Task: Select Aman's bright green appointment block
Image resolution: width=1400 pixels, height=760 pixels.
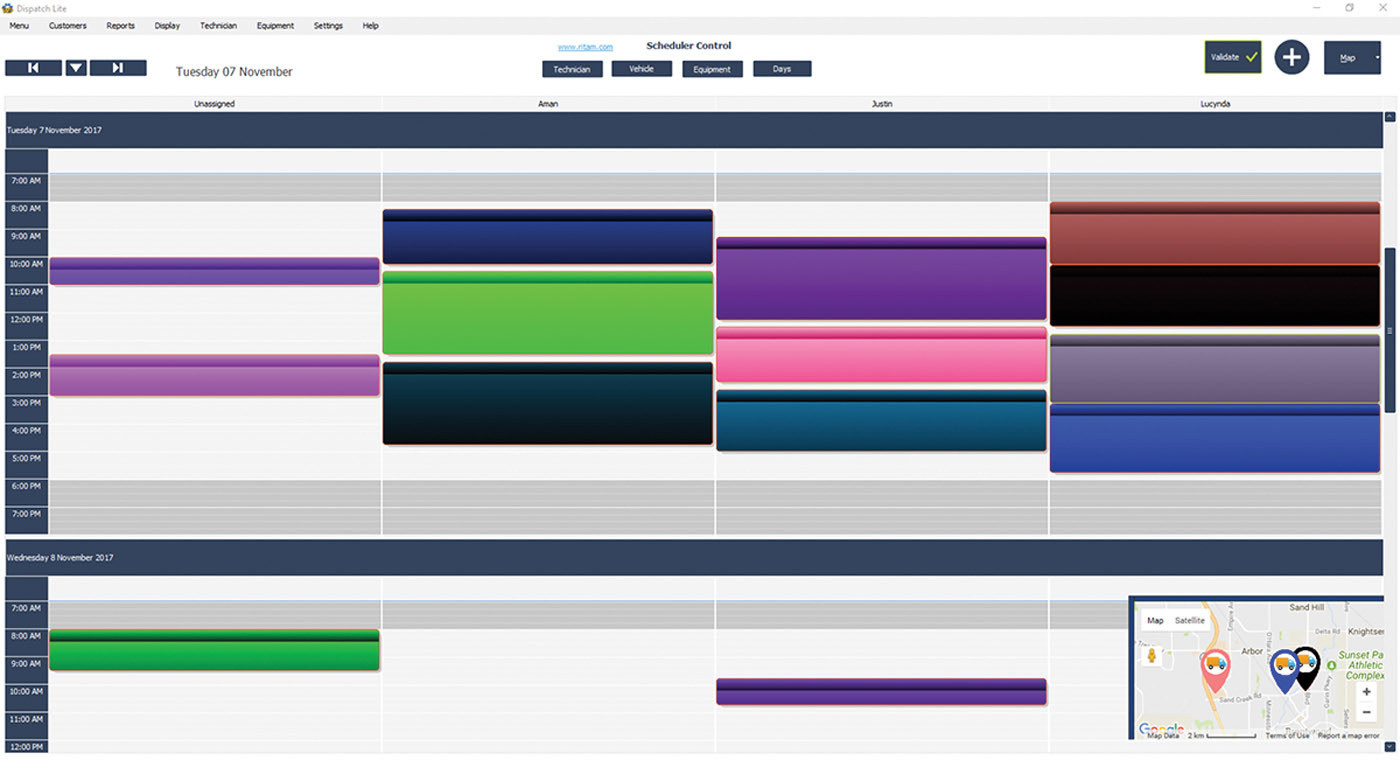Action: coord(547,314)
